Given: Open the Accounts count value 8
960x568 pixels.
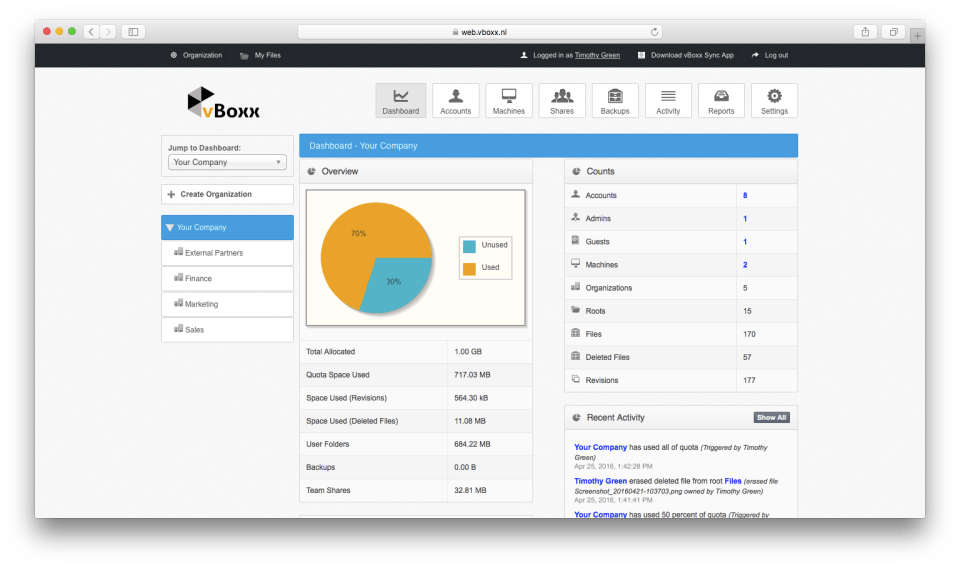Looking at the screenshot, I should 745,195.
